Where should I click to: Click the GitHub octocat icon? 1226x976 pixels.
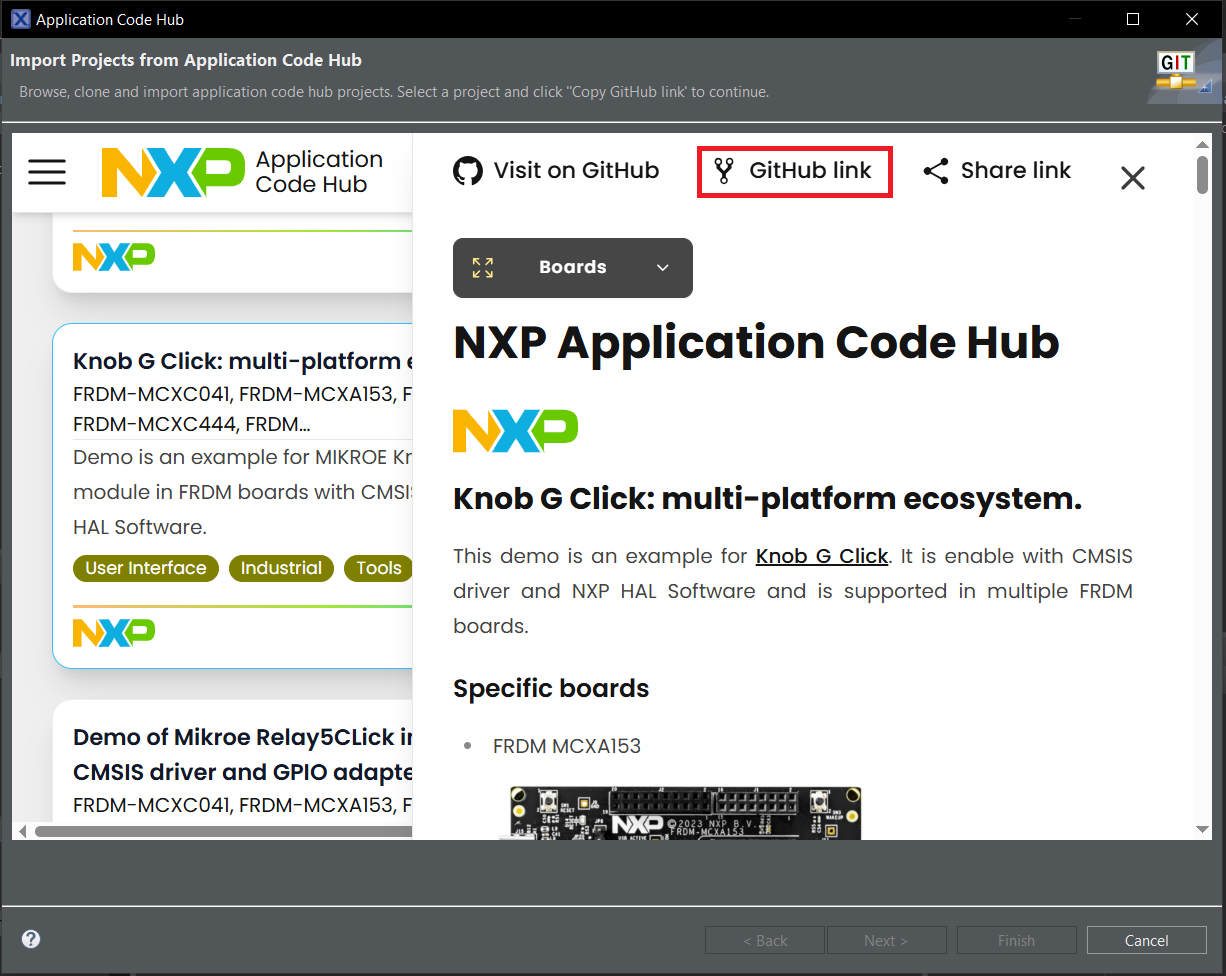tap(467, 171)
